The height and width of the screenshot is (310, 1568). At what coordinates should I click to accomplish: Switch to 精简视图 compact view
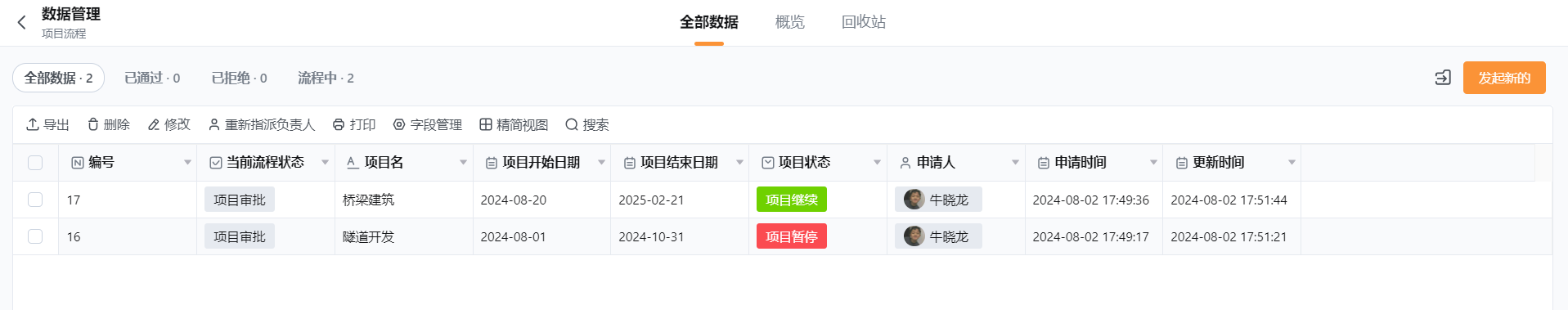514,124
